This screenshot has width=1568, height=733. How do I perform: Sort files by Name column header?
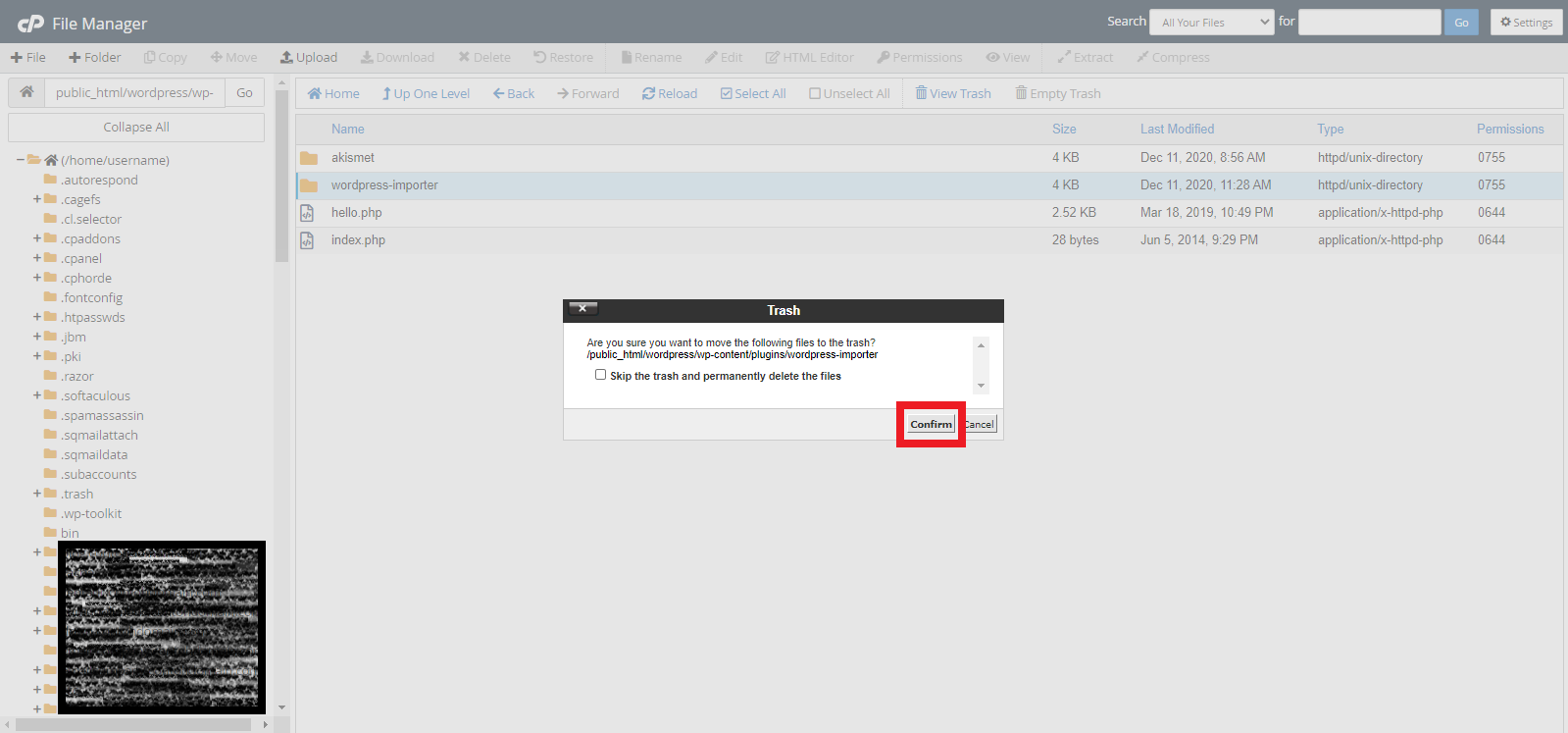[347, 129]
